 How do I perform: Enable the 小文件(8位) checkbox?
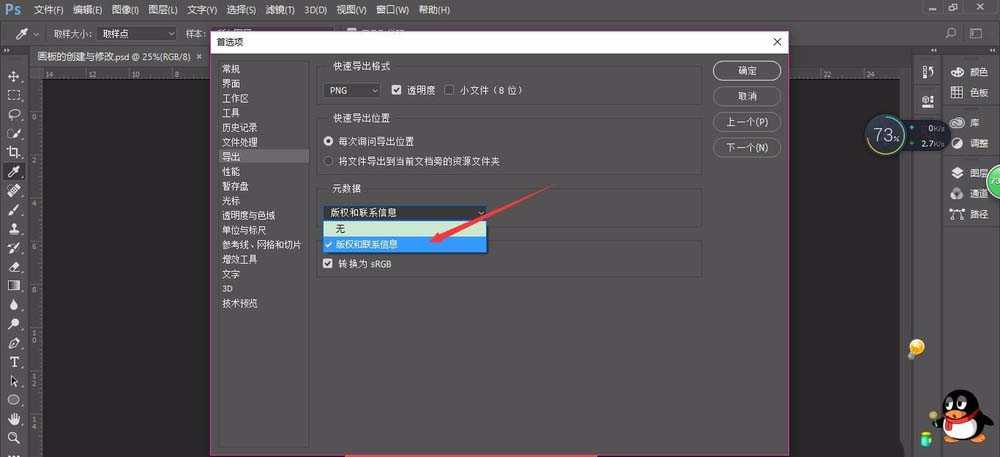pos(449,90)
